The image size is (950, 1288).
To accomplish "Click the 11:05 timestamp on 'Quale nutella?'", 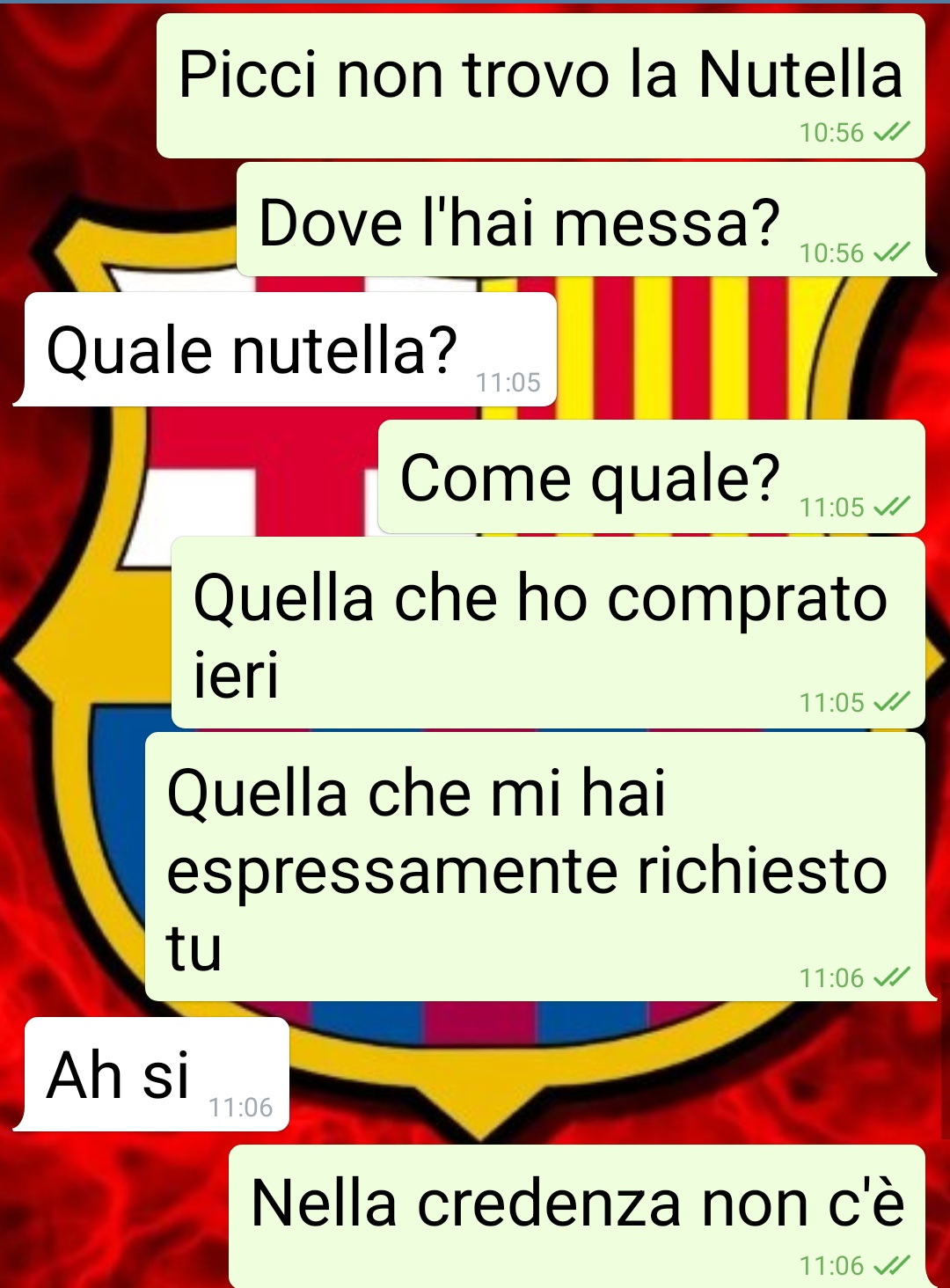I will coord(508,382).
